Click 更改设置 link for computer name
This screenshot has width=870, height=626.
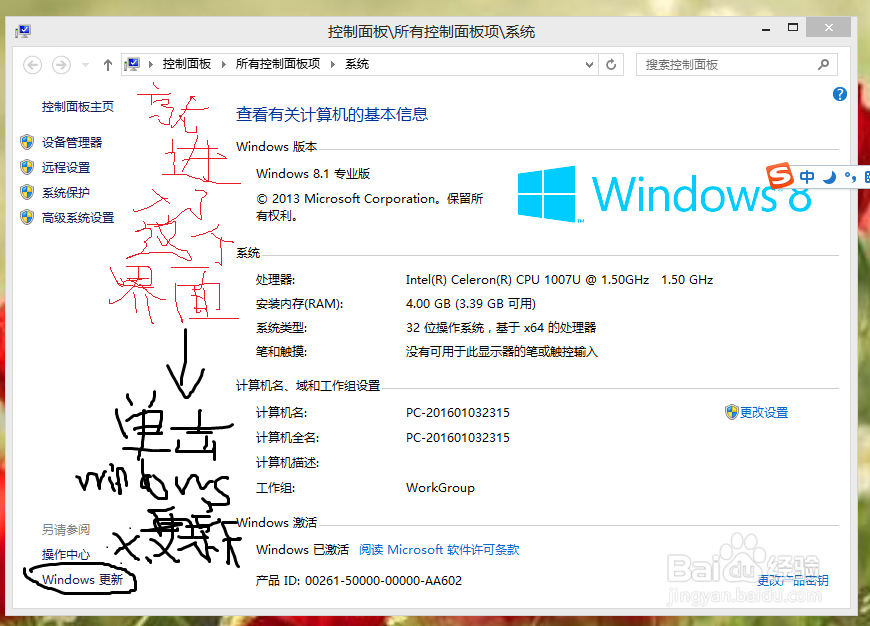point(764,412)
